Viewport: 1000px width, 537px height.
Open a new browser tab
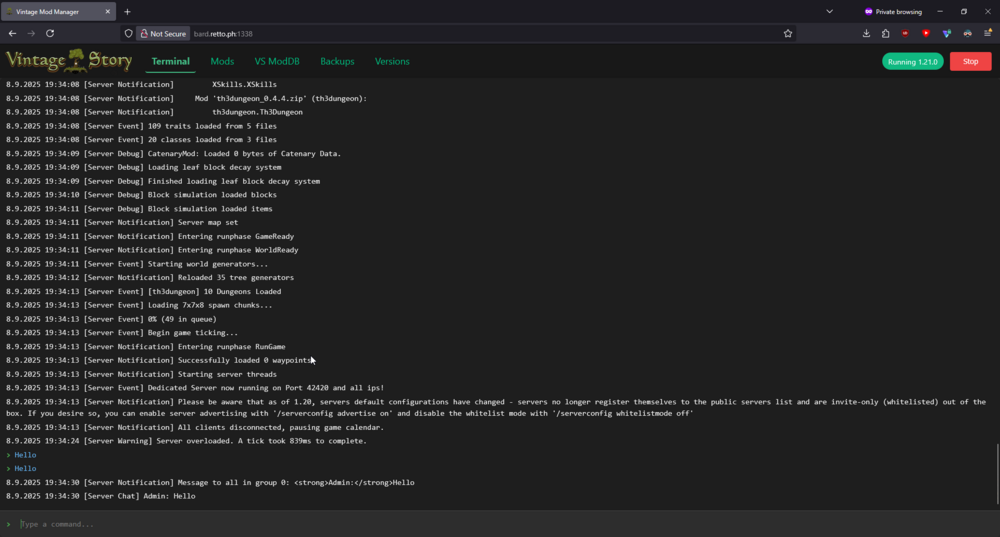click(x=127, y=11)
